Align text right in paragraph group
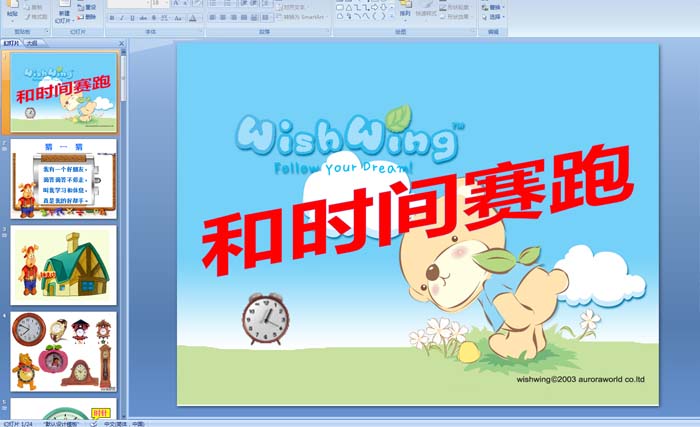700x427 pixels. 233,17
